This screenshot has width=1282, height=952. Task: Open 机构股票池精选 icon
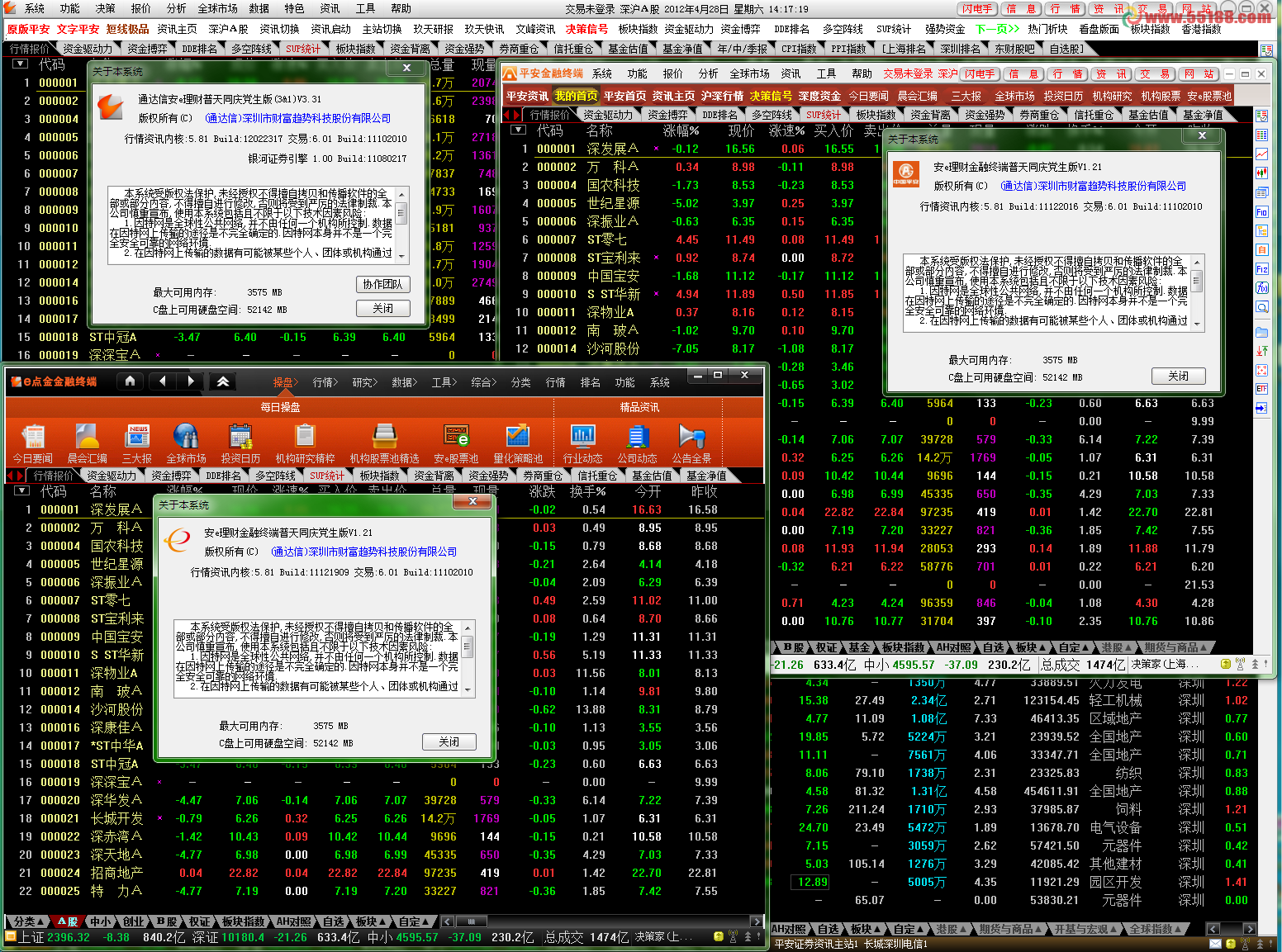[x=384, y=443]
